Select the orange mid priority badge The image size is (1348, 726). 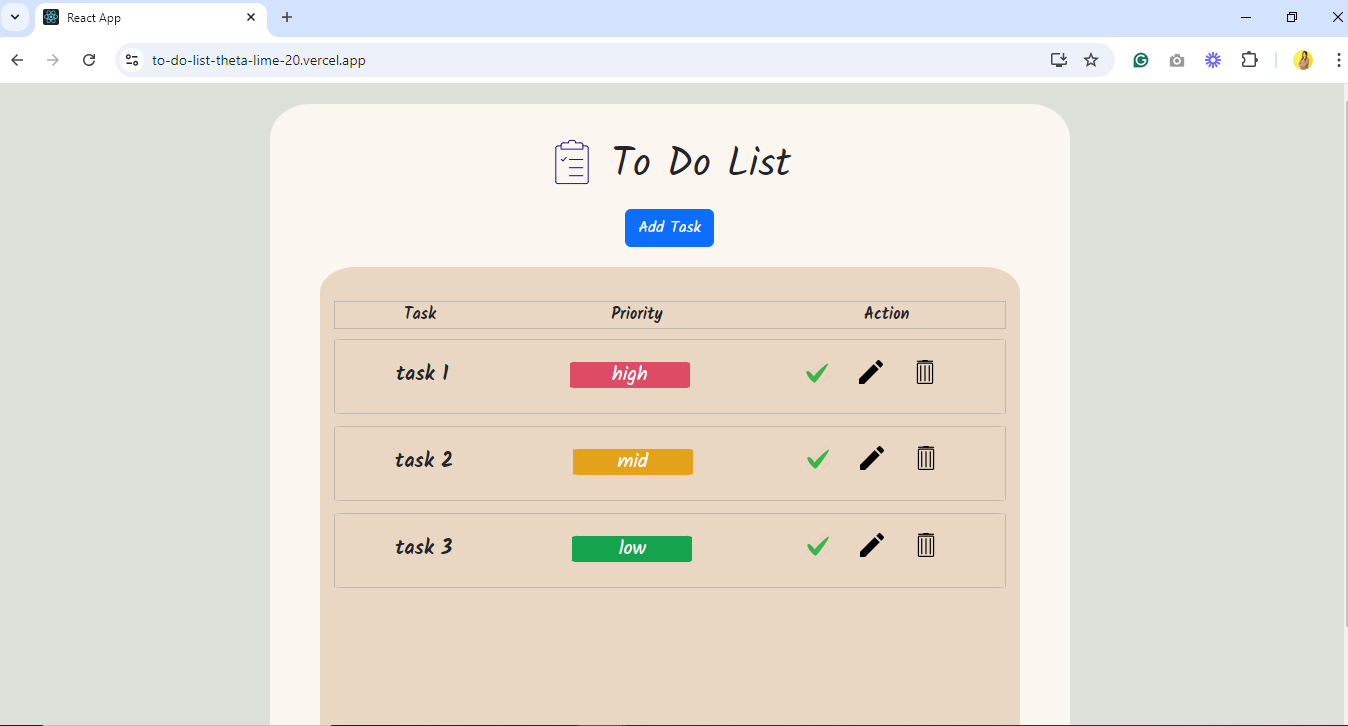pyautogui.click(x=633, y=462)
